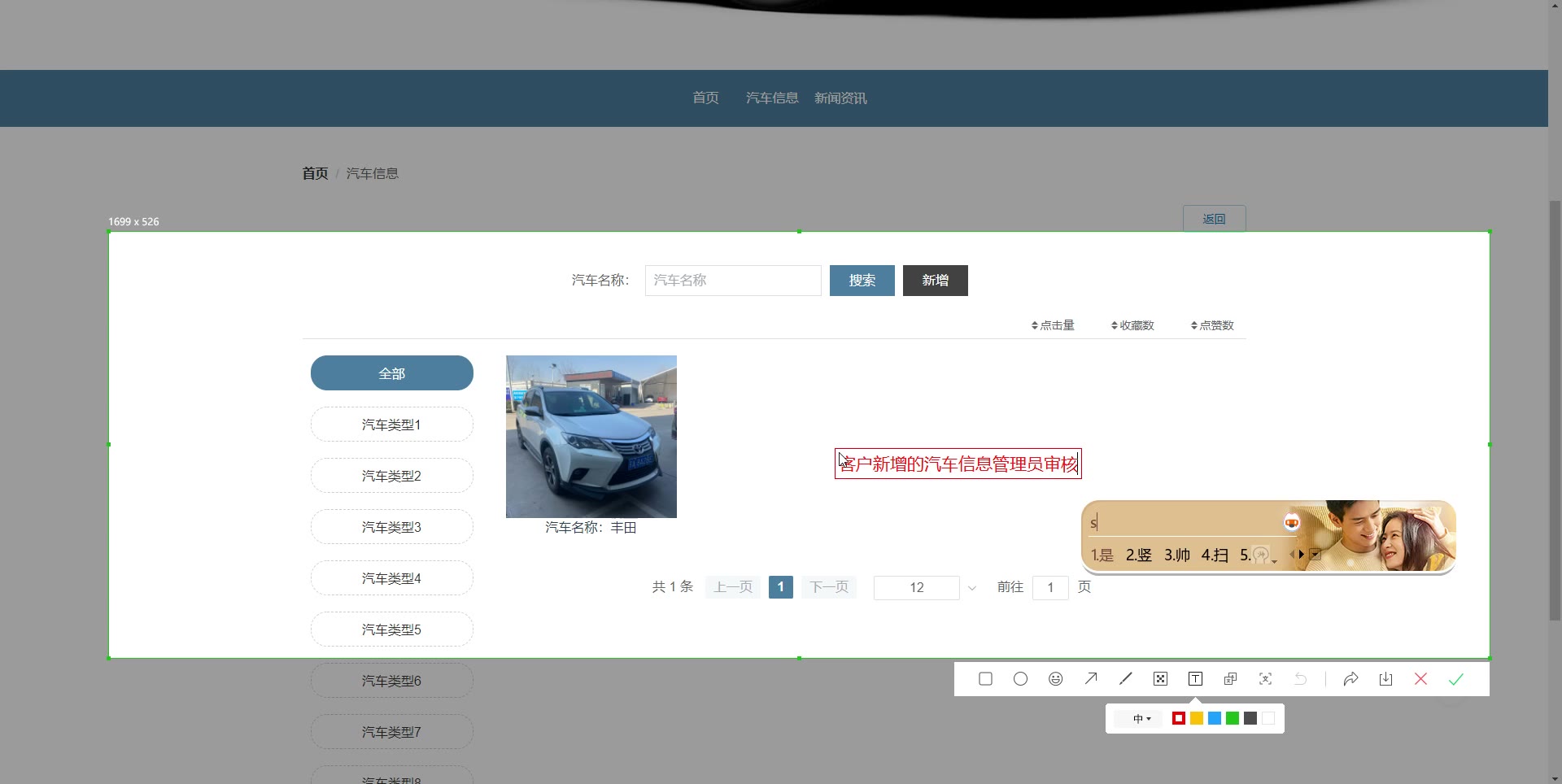Select the pencil brush tool
Screen dimensions: 1562x784
(1126, 679)
